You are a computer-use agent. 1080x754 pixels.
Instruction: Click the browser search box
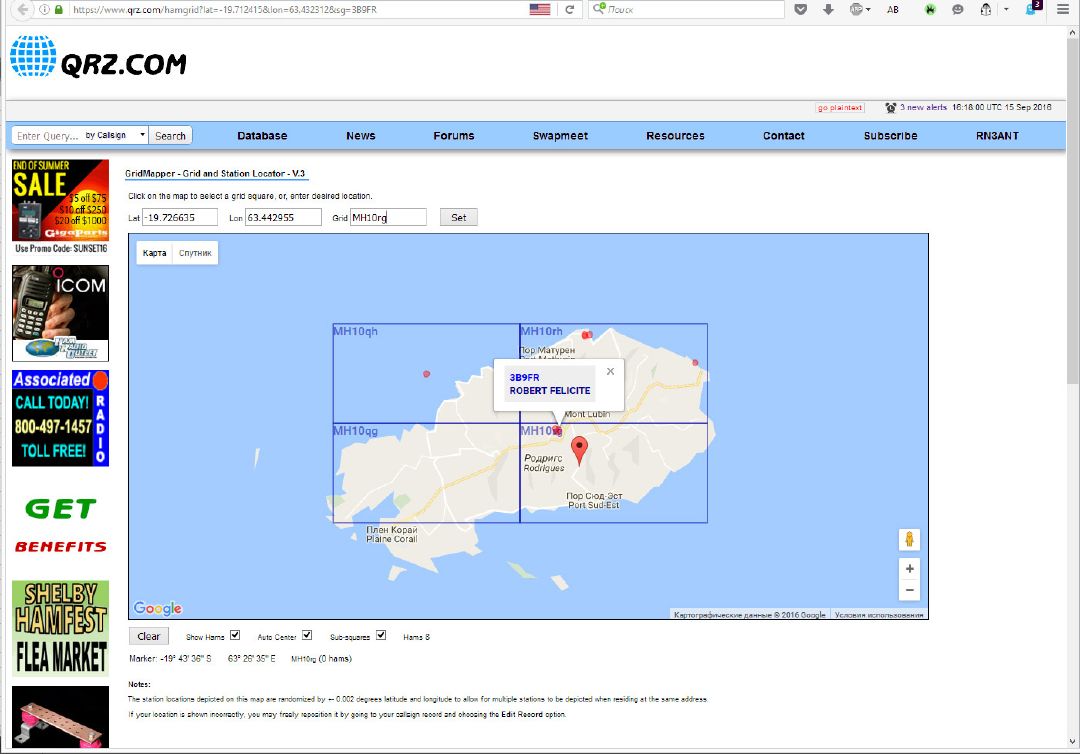(x=687, y=10)
